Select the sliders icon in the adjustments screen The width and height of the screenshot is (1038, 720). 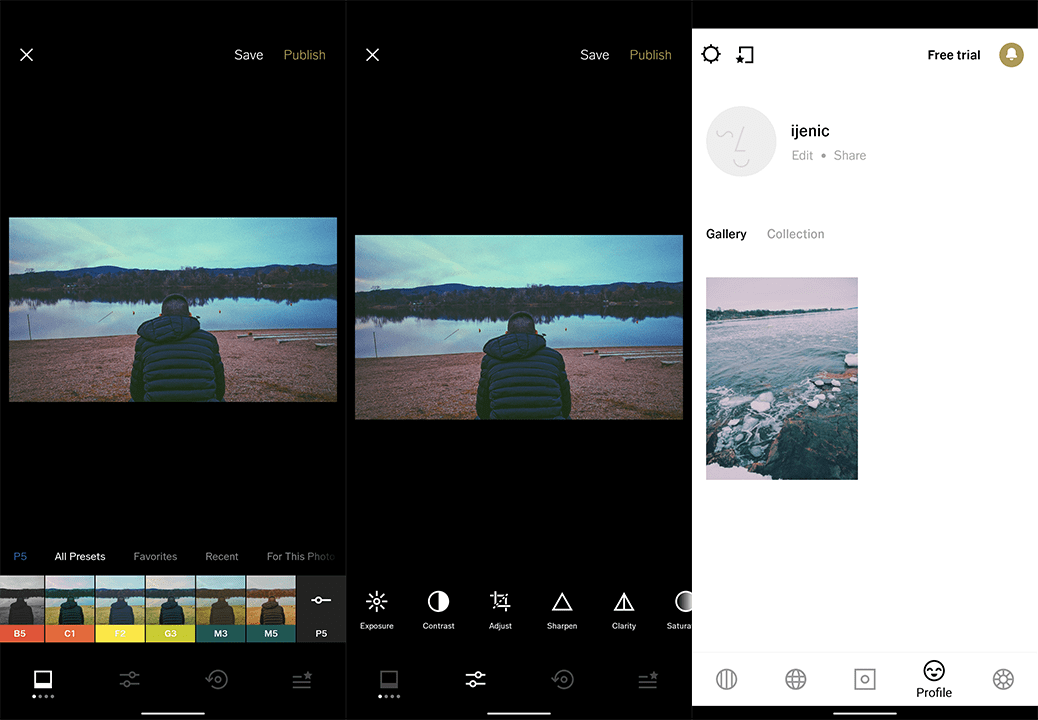point(476,680)
